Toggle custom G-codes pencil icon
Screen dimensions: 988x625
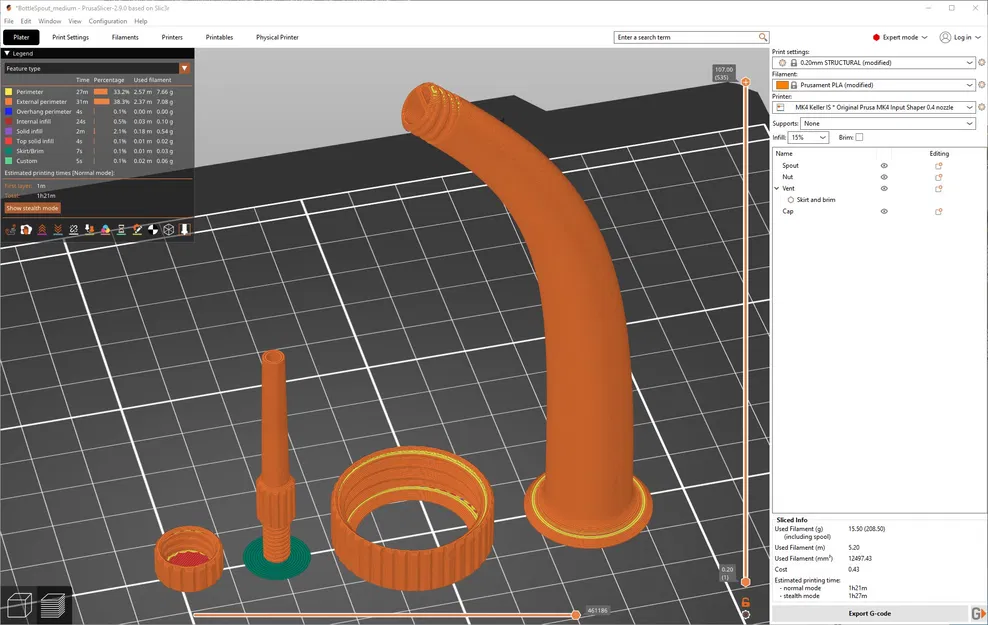point(137,230)
